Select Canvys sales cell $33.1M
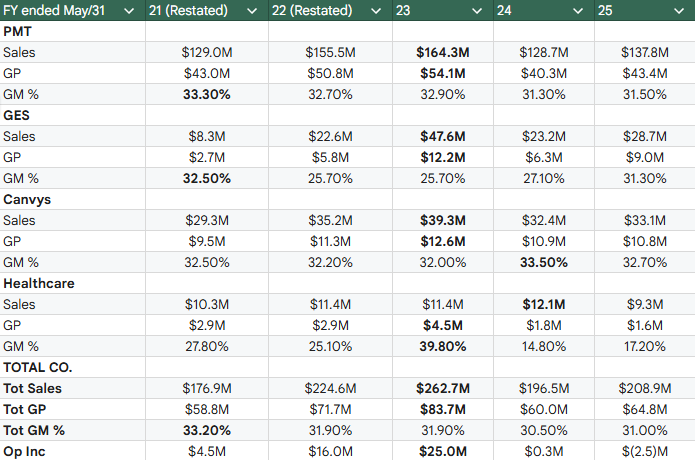The height and width of the screenshot is (460, 695). pyautogui.click(x=645, y=220)
